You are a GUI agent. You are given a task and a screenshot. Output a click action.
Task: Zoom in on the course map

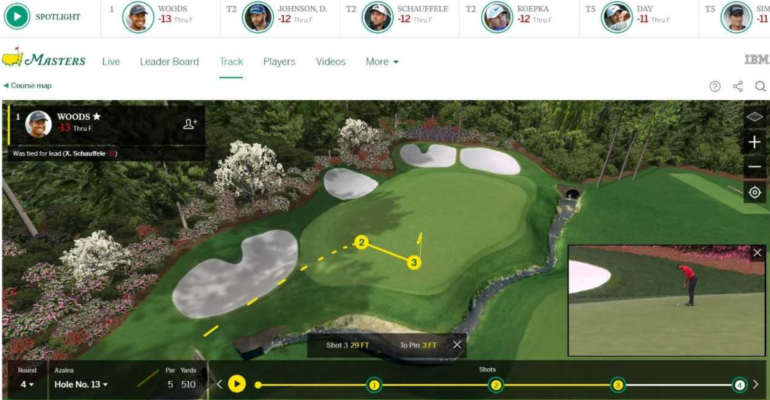(x=754, y=142)
